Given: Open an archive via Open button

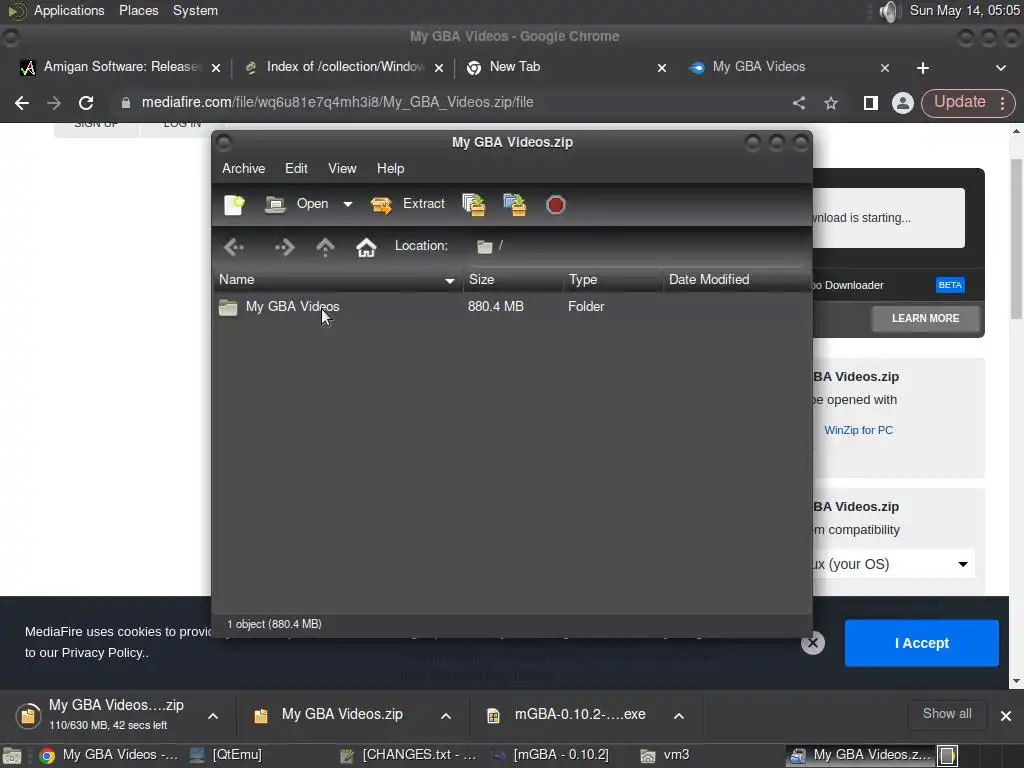Looking at the screenshot, I should click(296, 204).
